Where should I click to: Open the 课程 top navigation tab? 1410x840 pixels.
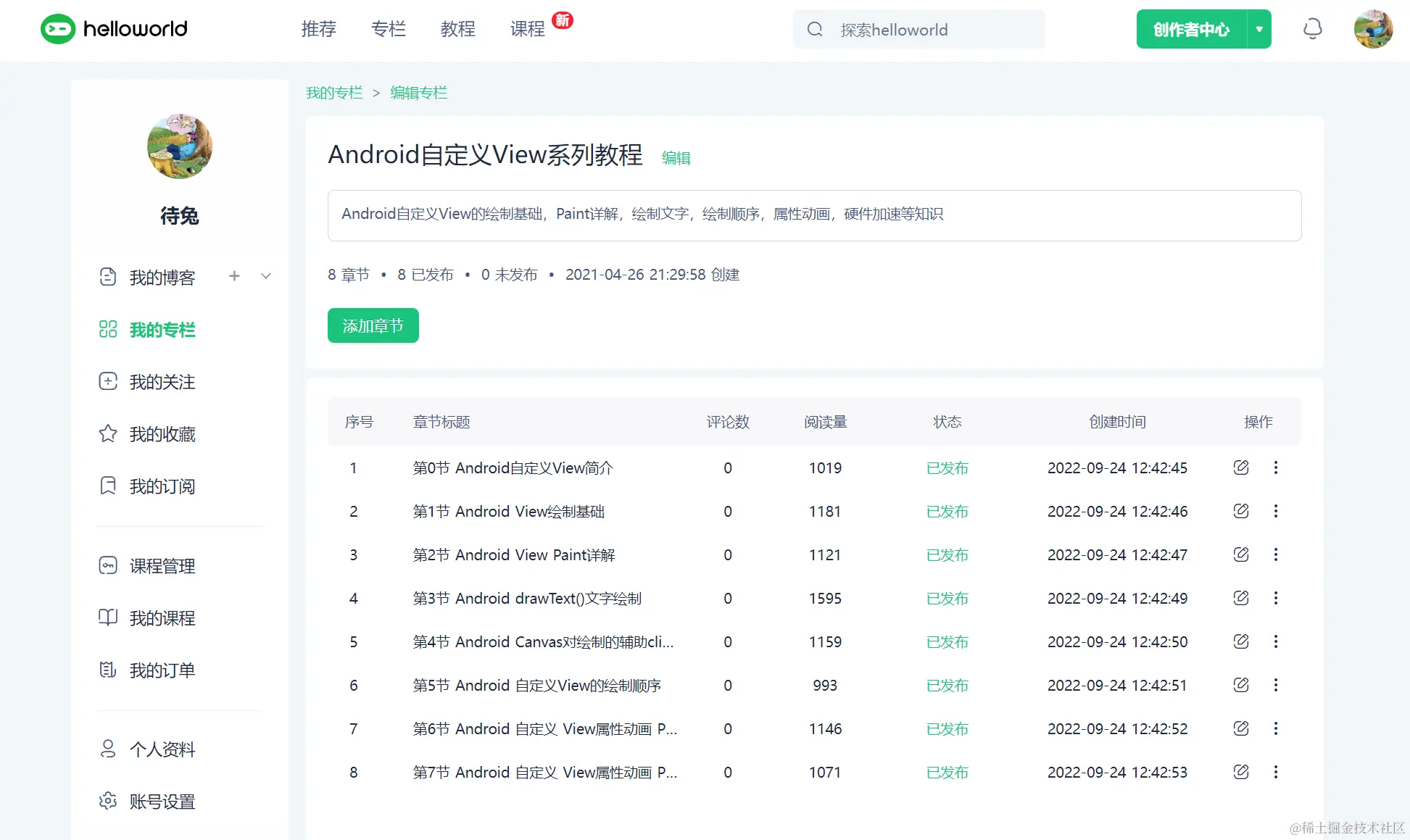pyautogui.click(x=527, y=29)
